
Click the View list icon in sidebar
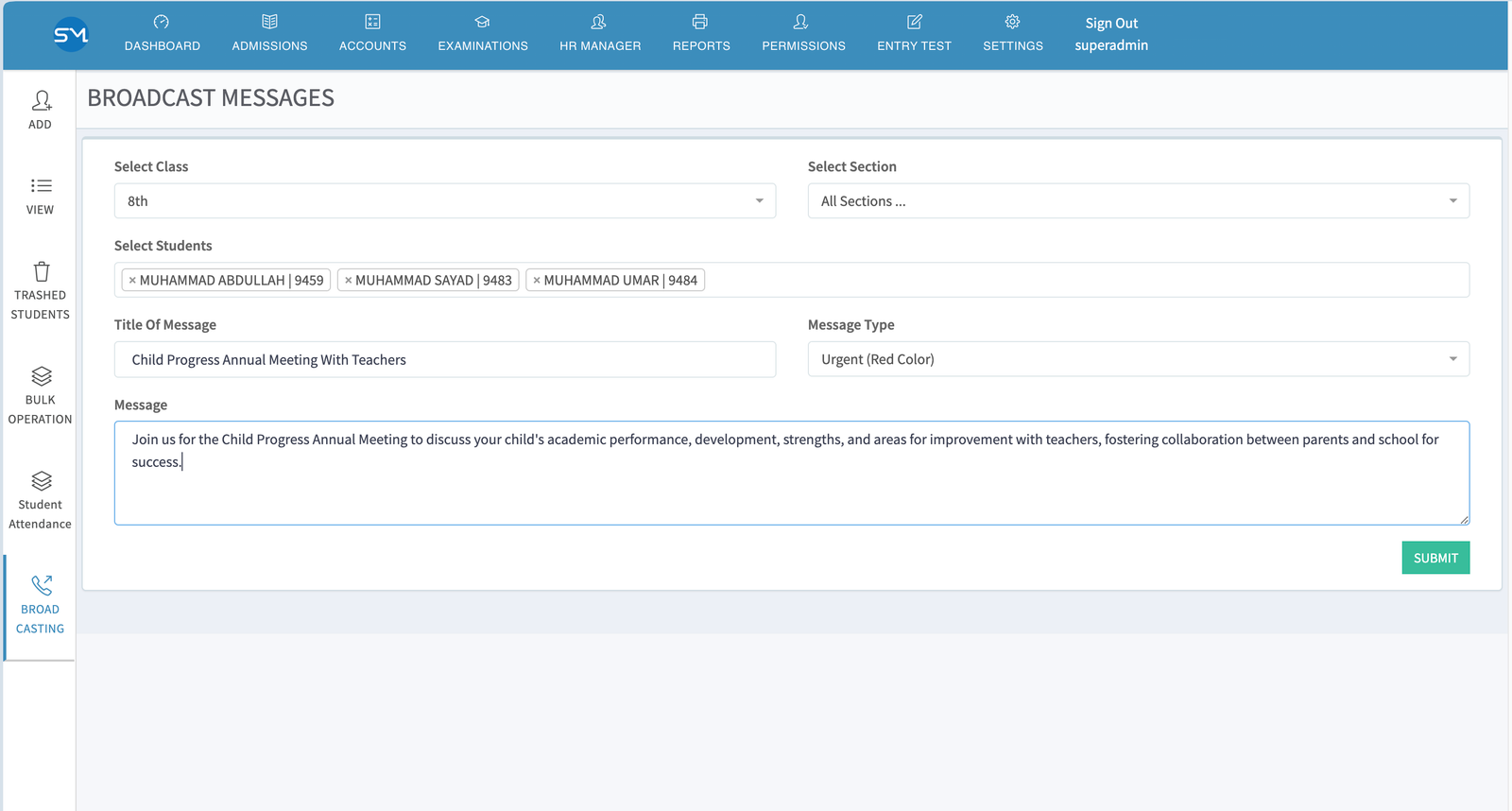42,185
